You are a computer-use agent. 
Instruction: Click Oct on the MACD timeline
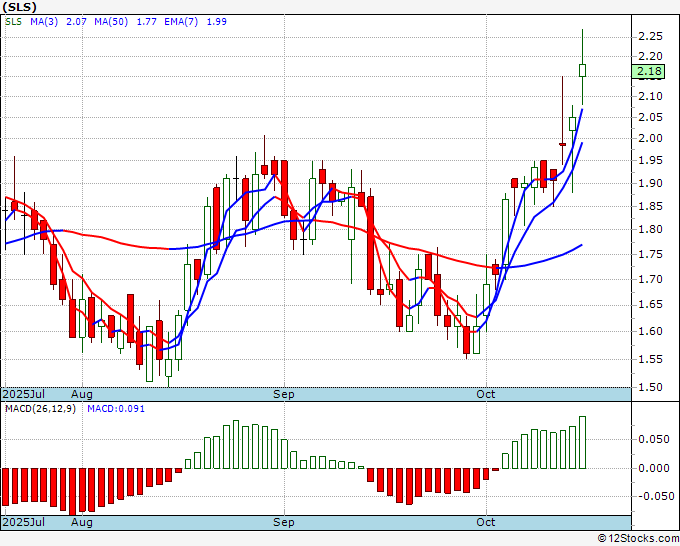486,522
